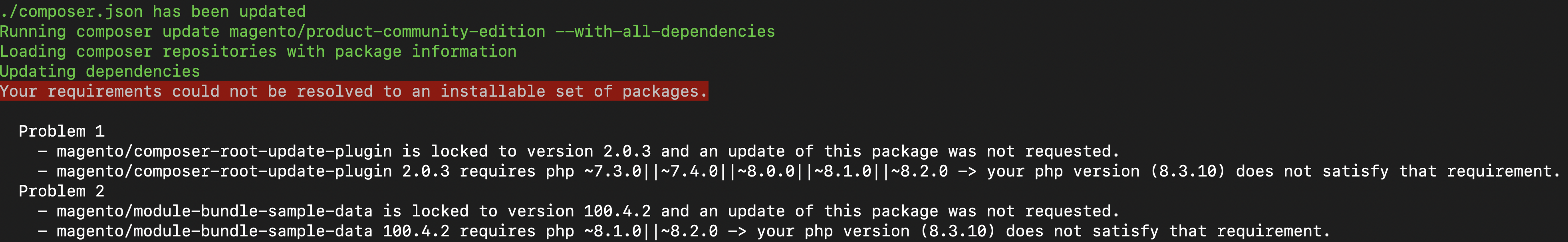Click "magento/composer-root-update-plugin" in the locked version line
The image size is (1568, 242).
coord(224,151)
